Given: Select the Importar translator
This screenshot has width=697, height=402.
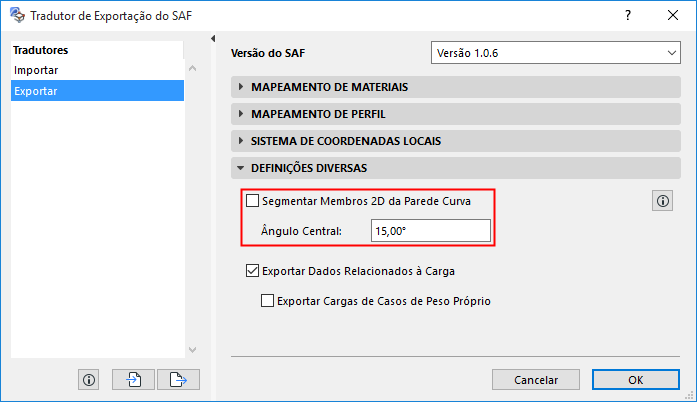Looking at the screenshot, I should 97,70.
